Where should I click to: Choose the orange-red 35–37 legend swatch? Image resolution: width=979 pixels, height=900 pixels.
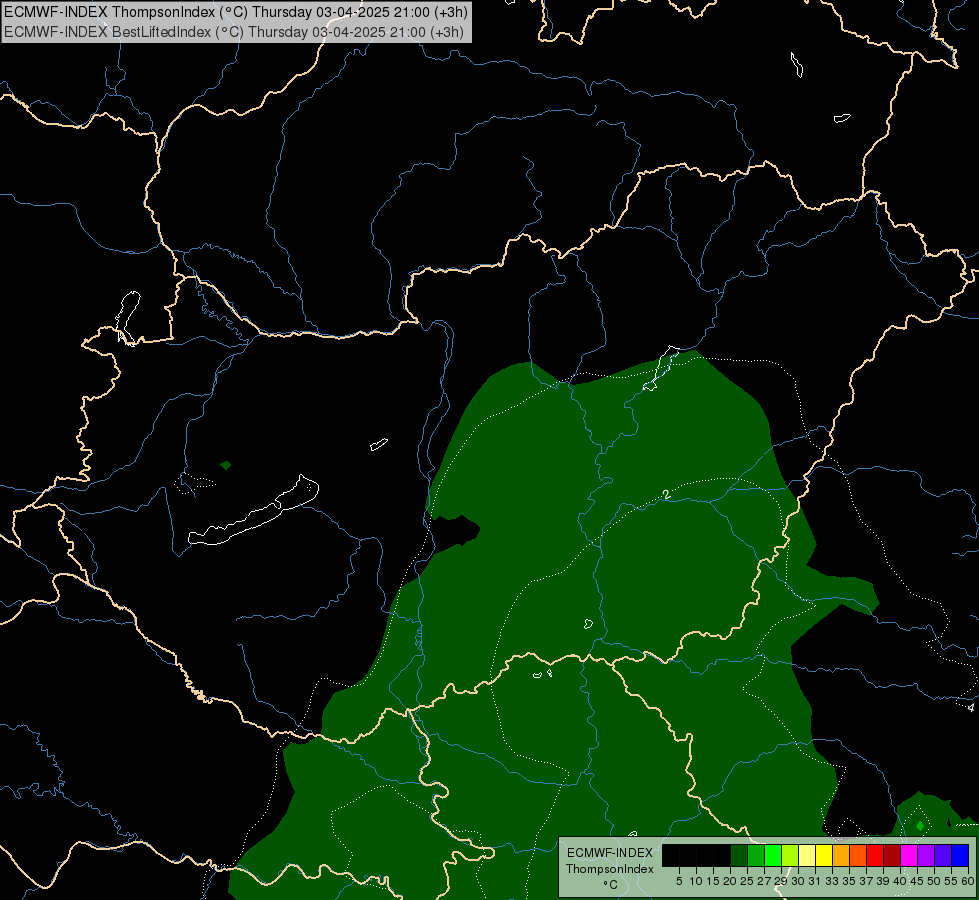(858, 855)
